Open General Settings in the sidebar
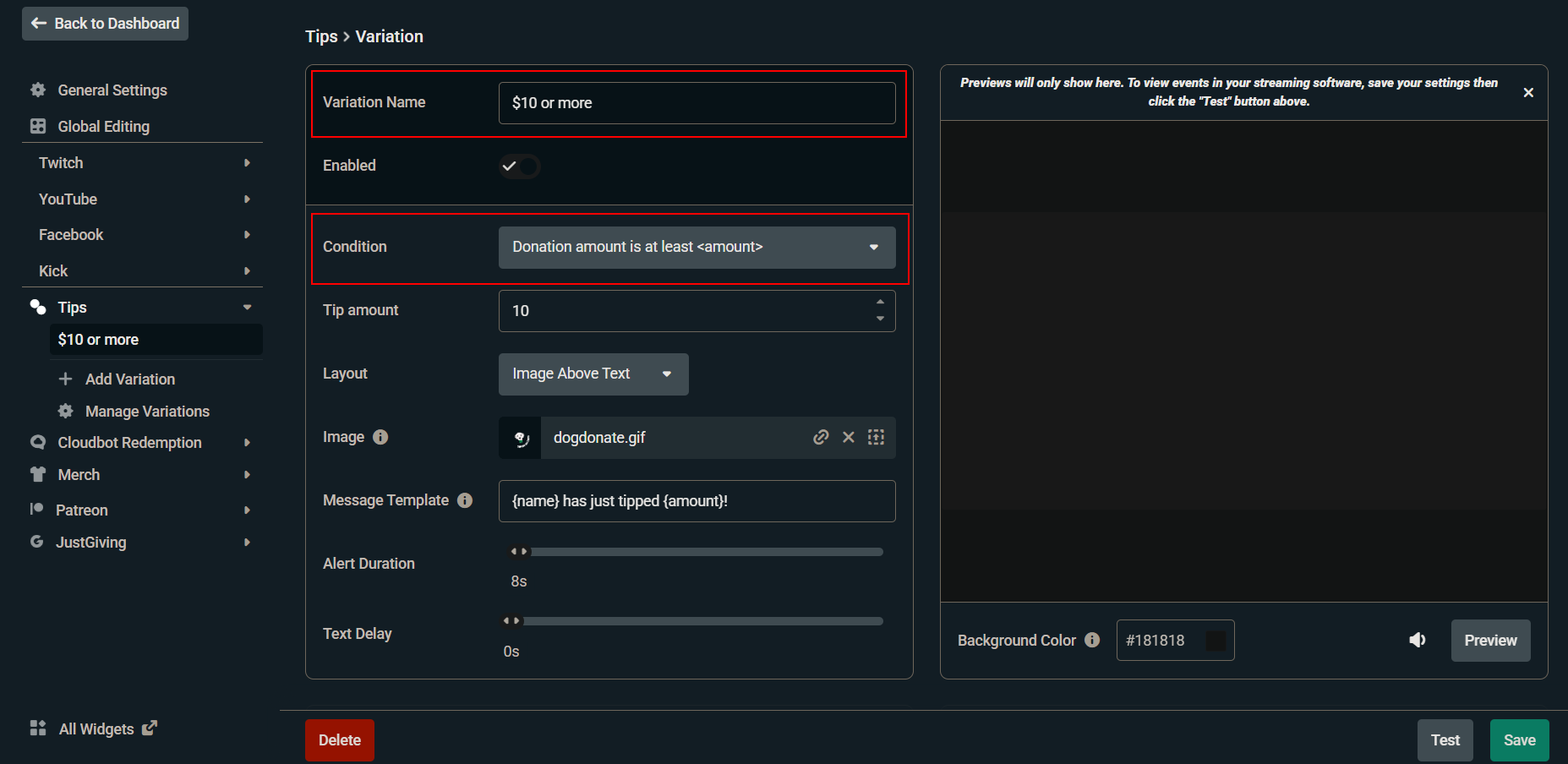This screenshot has height=764, width=1568. [112, 90]
